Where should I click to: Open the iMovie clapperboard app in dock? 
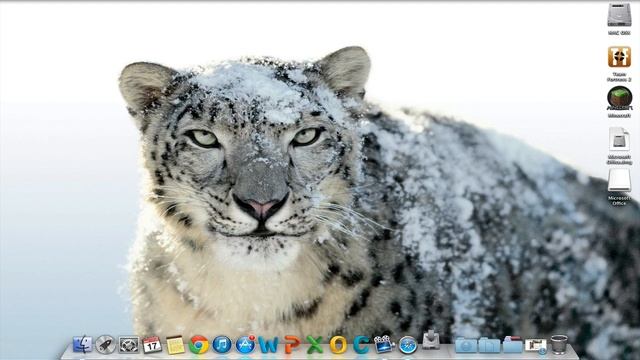tap(384, 345)
